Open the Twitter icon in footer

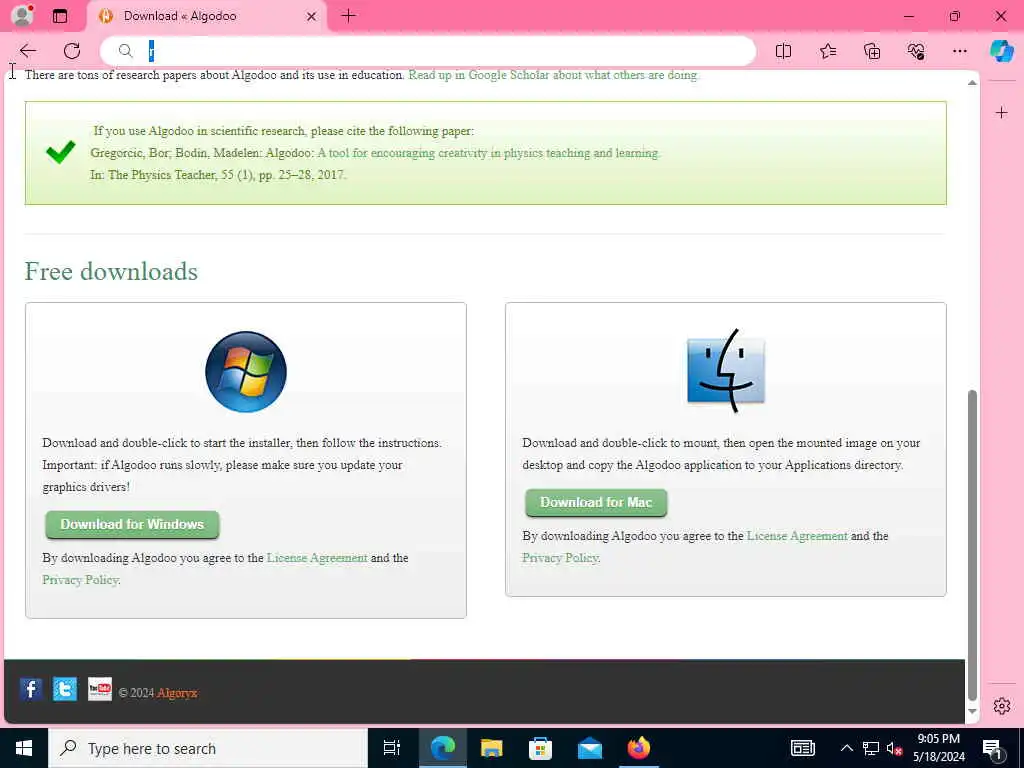click(x=65, y=689)
